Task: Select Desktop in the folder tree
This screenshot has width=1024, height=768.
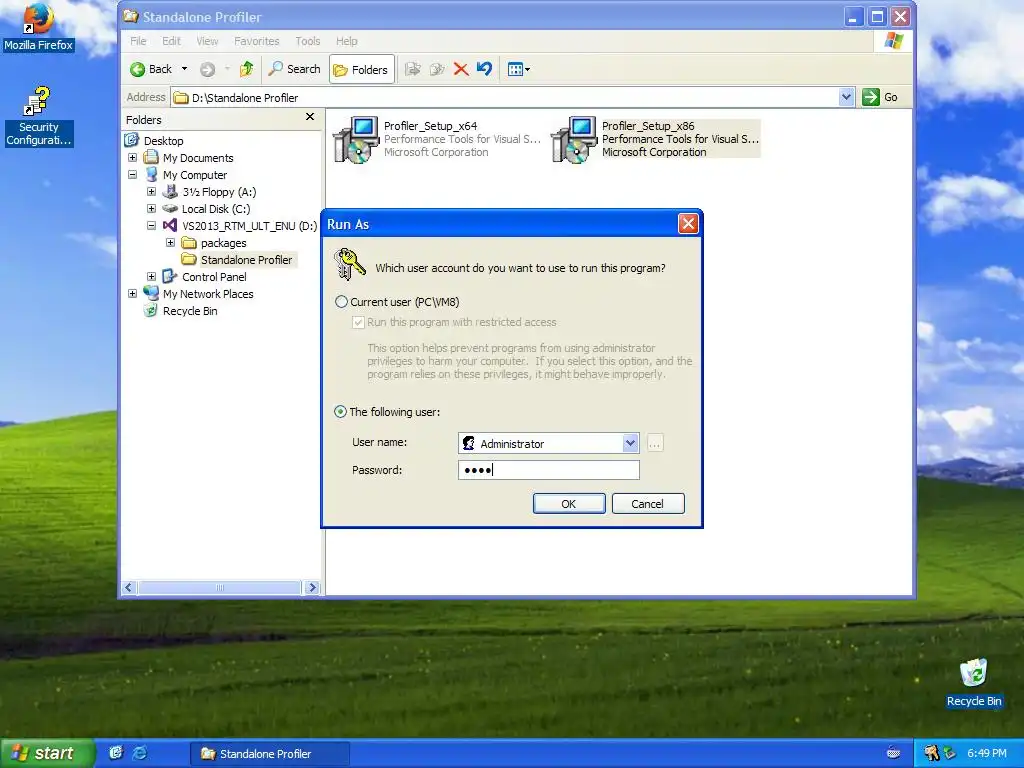Action: click(x=163, y=141)
